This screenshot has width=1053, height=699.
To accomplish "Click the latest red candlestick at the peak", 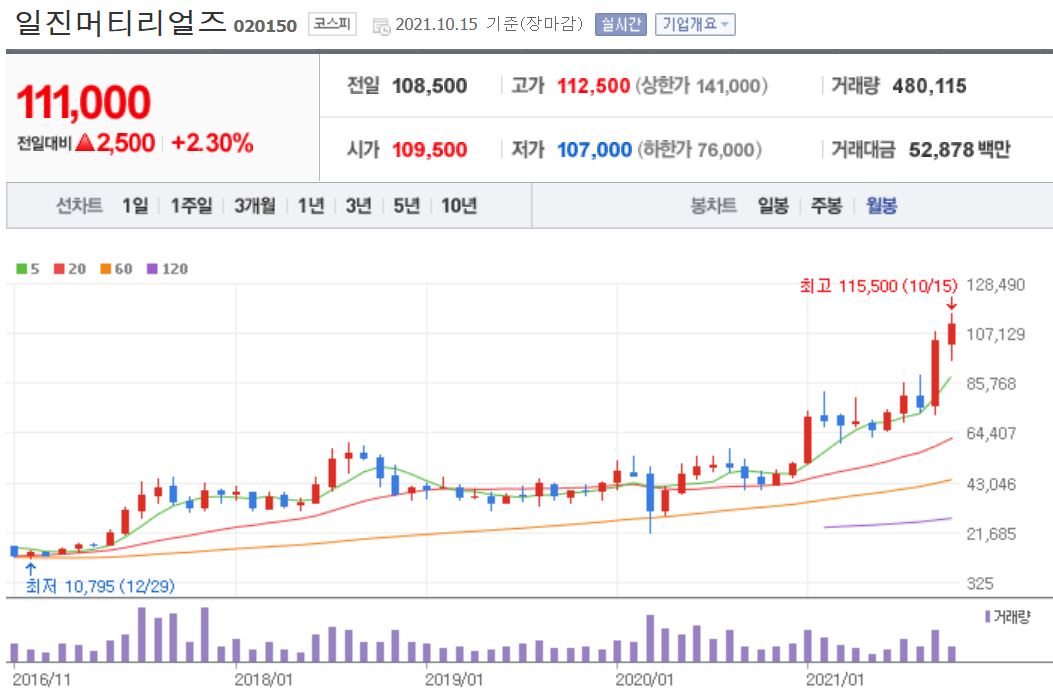I will tap(952, 334).
